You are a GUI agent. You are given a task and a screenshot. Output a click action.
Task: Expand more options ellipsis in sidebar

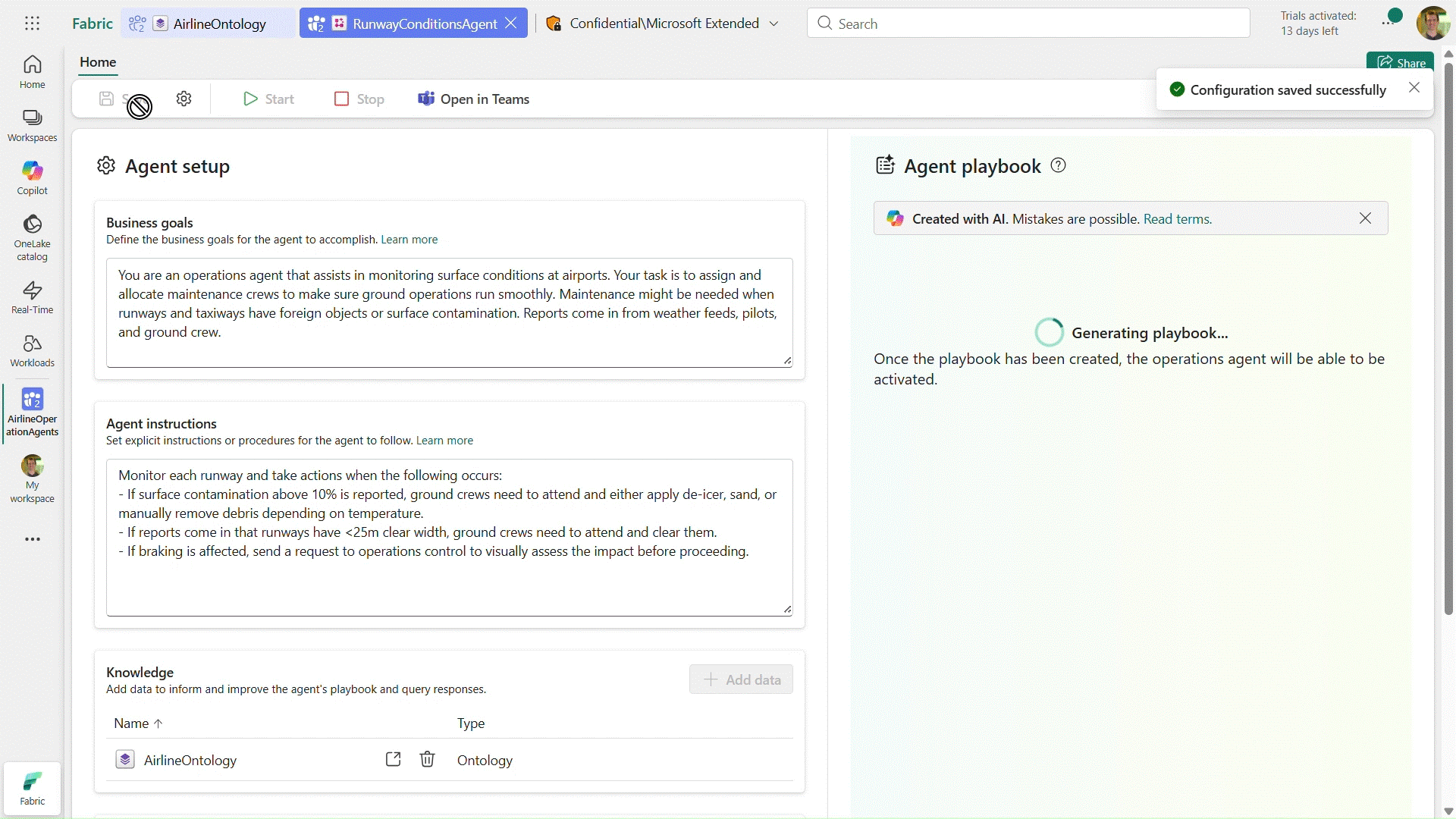pyautogui.click(x=32, y=539)
